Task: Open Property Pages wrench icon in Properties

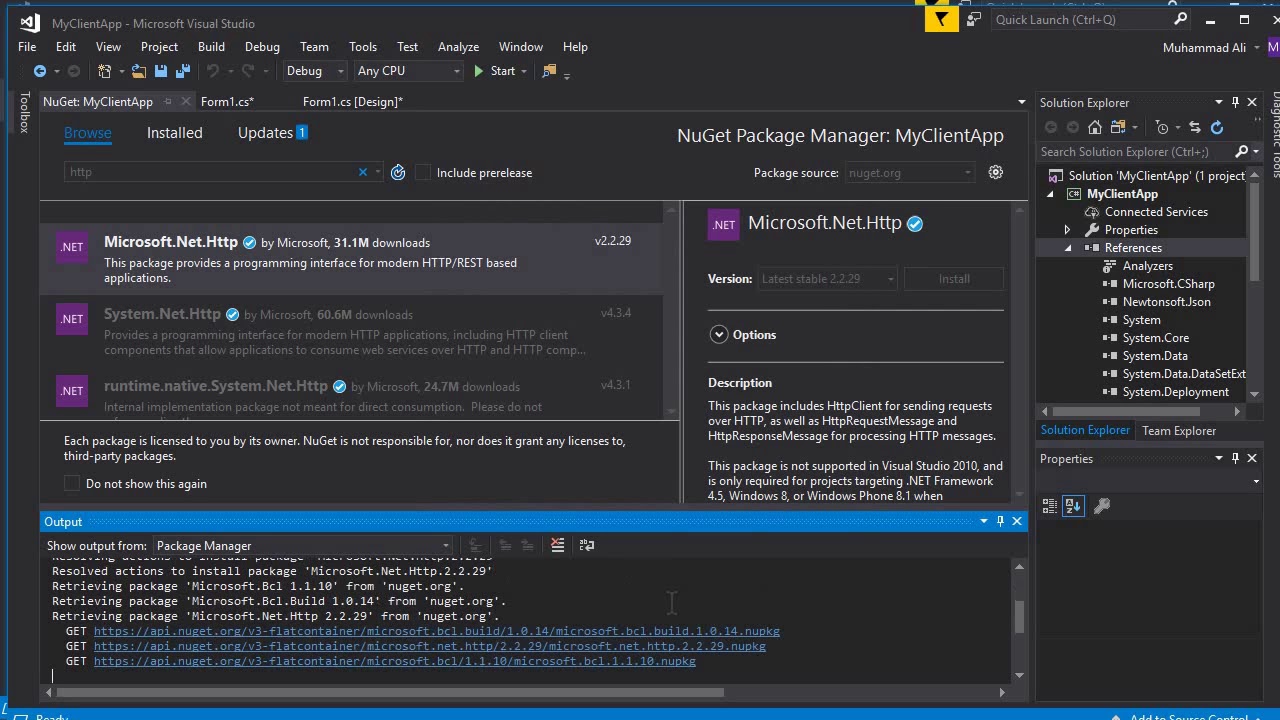Action: pyautogui.click(x=1102, y=506)
